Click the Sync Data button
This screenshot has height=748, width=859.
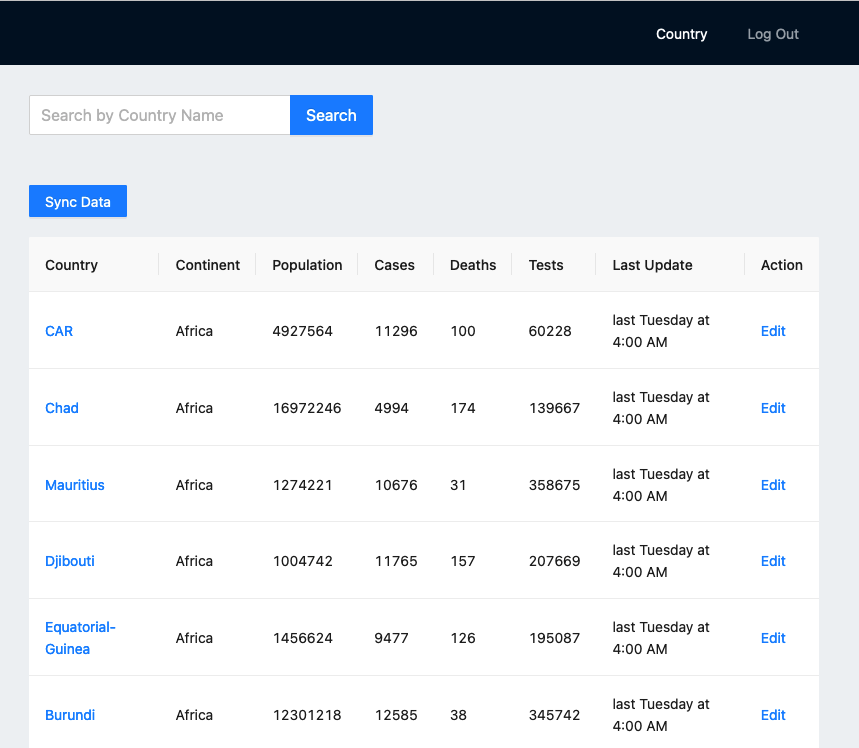(x=78, y=201)
